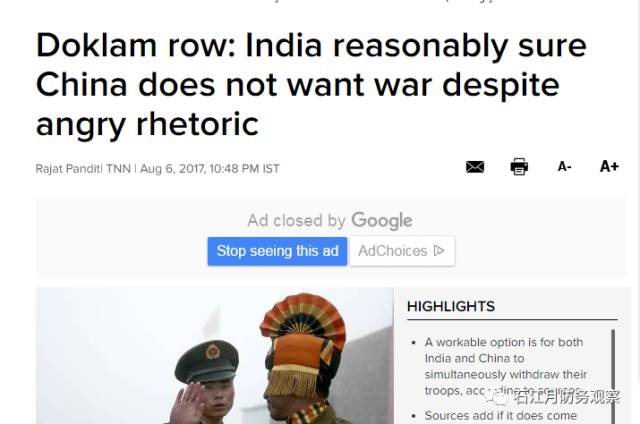
Task: Open the AdChoices button
Action: (x=402, y=251)
